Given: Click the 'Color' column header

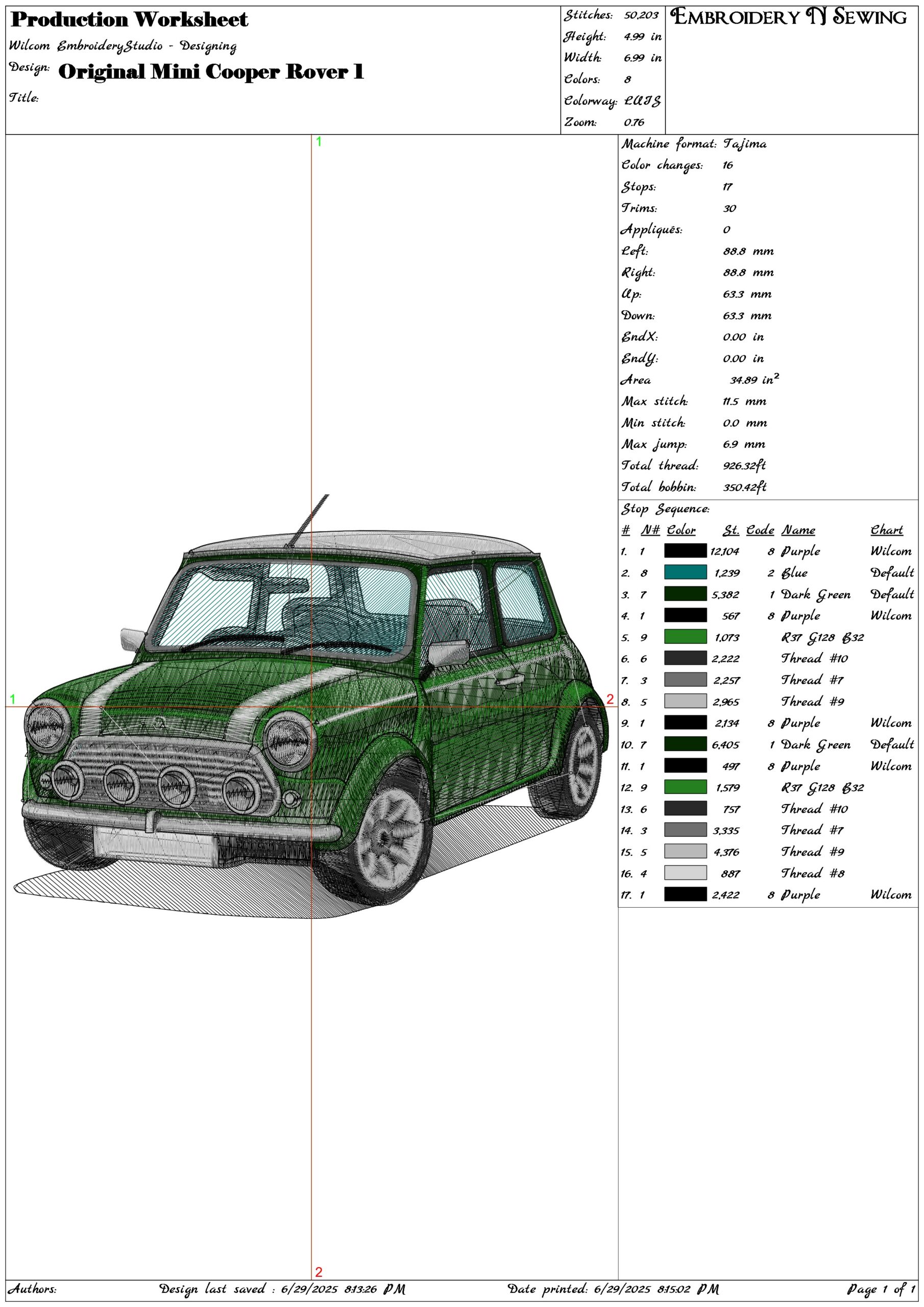Looking at the screenshot, I should coord(682,530).
